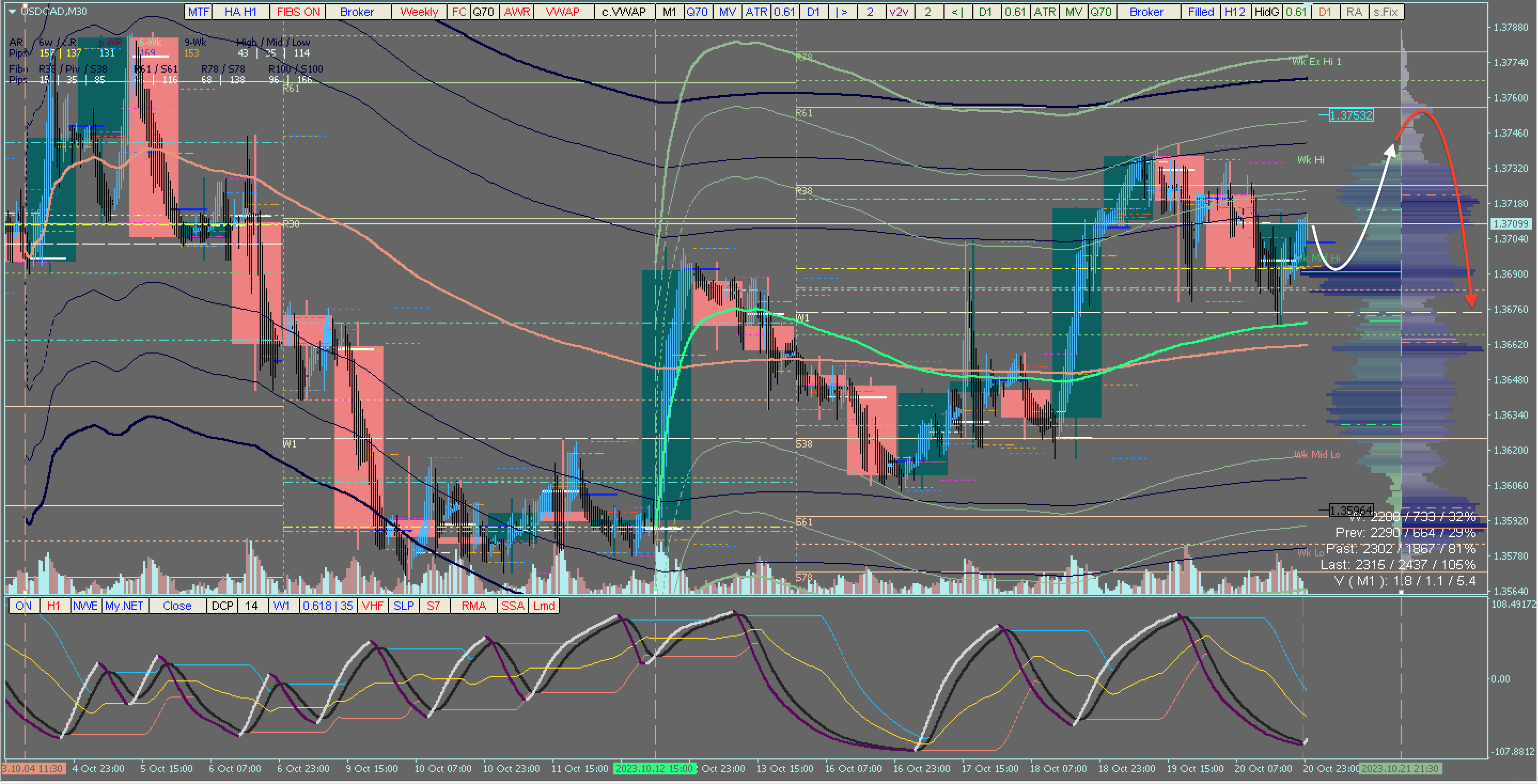Screen dimensions: 1538x784
Task: Click the 1.37532 price level label
Action: click(x=1351, y=115)
